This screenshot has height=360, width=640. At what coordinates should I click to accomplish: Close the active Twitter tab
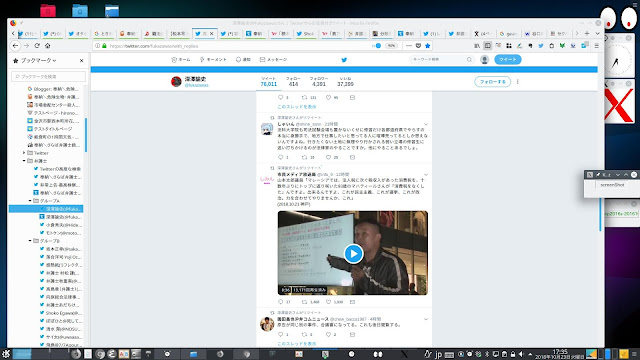211,33
